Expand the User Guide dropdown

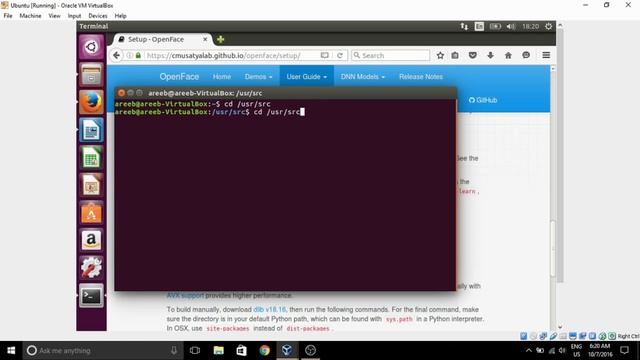pyautogui.click(x=307, y=77)
